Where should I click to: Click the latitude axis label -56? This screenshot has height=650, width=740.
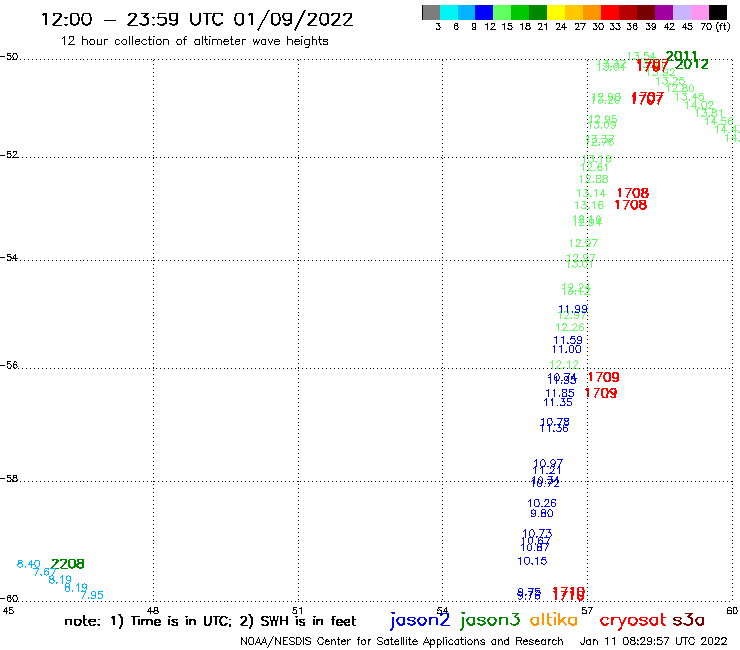pyautogui.click(x=9, y=365)
